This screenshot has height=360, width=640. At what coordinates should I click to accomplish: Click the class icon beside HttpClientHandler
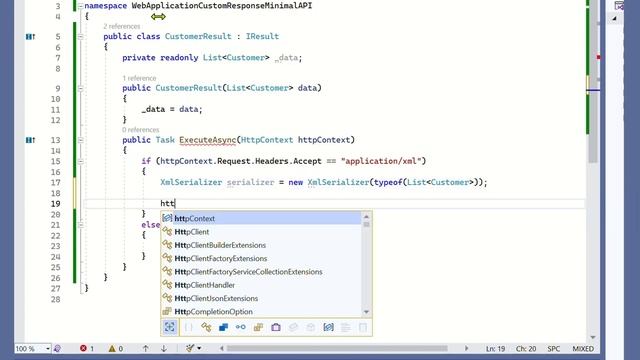pos(167,284)
